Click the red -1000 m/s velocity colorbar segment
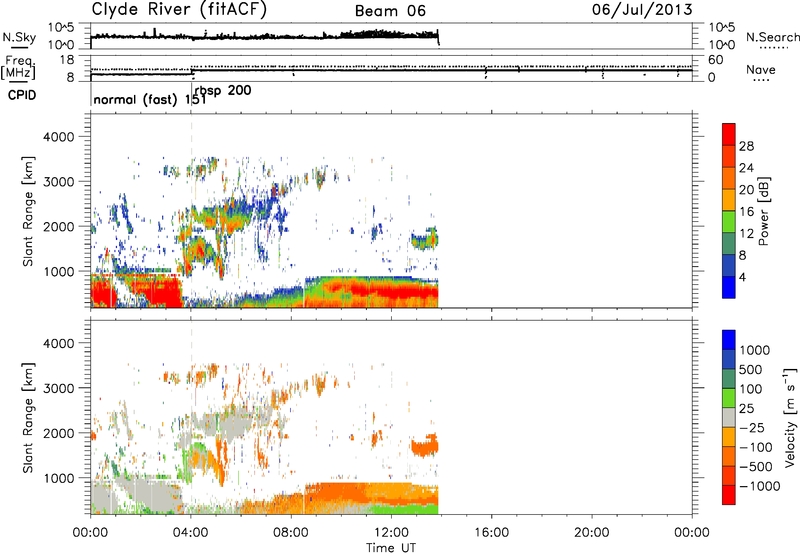The height and width of the screenshot is (554, 800). click(729, 495)
